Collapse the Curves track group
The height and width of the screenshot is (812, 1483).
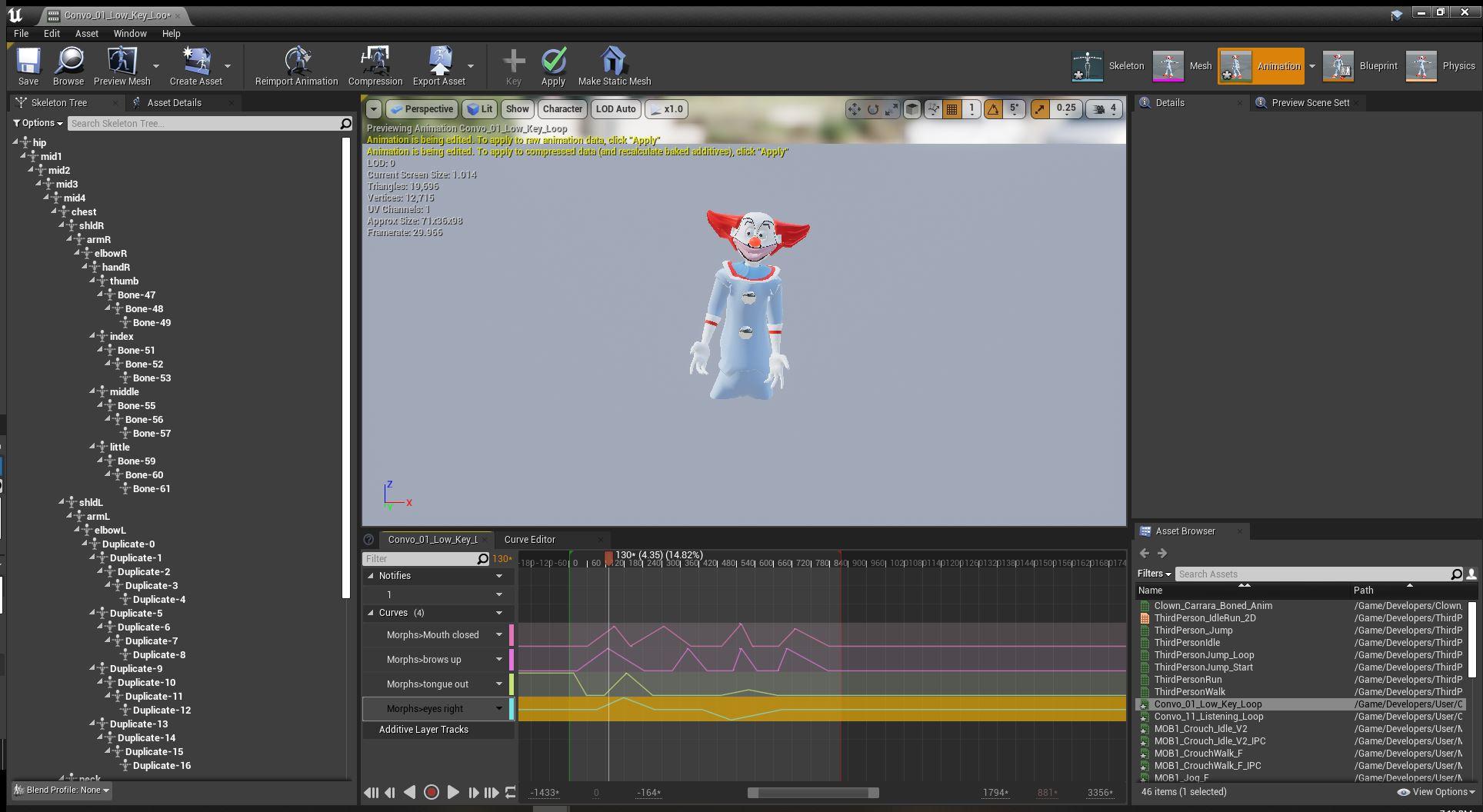coord(371,613)
